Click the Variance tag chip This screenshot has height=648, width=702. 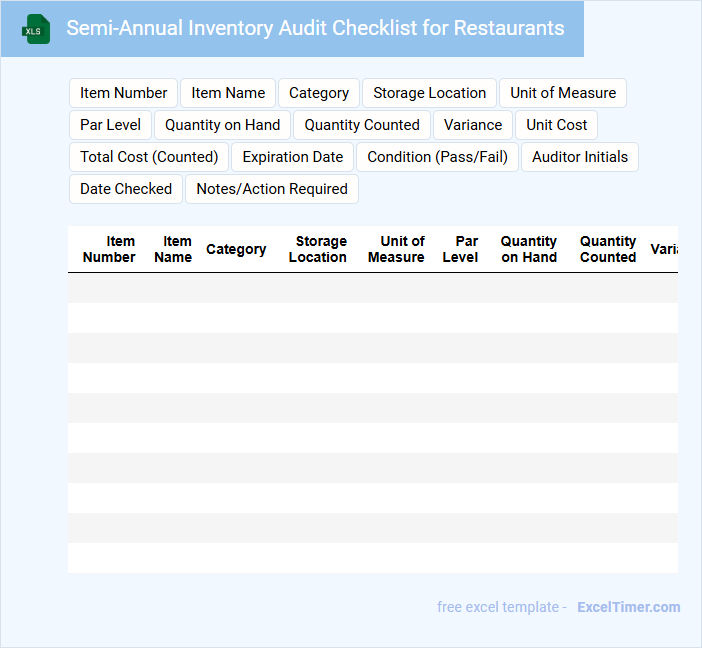point(473,125)
